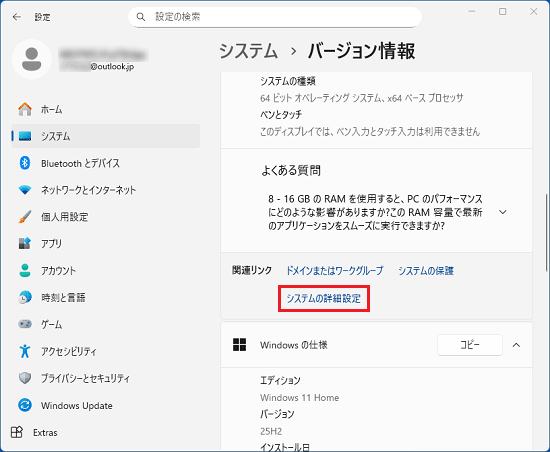The image size is (550, 452).
Task: Open システムの詳細設定 link
Action: click(323, 298)
